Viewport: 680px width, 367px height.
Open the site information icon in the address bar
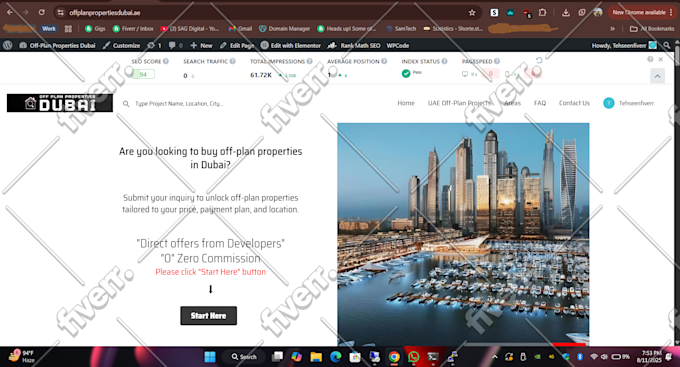61,13
